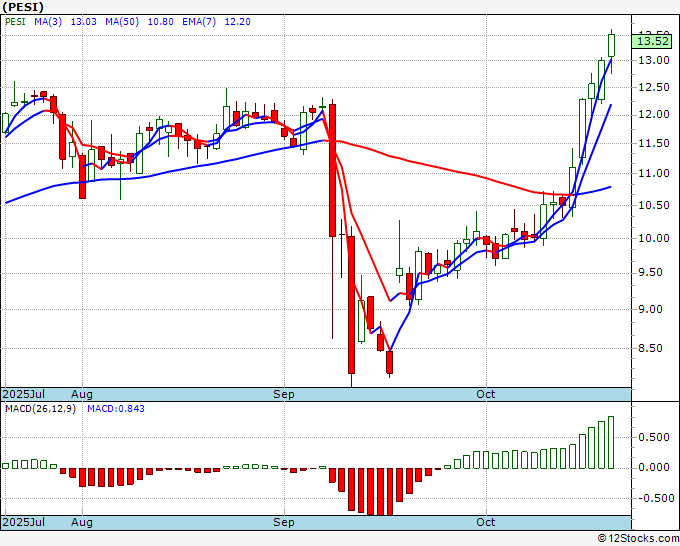Click the 0.500 MACD axis label
Screen dimensions: 680x546
654,437
